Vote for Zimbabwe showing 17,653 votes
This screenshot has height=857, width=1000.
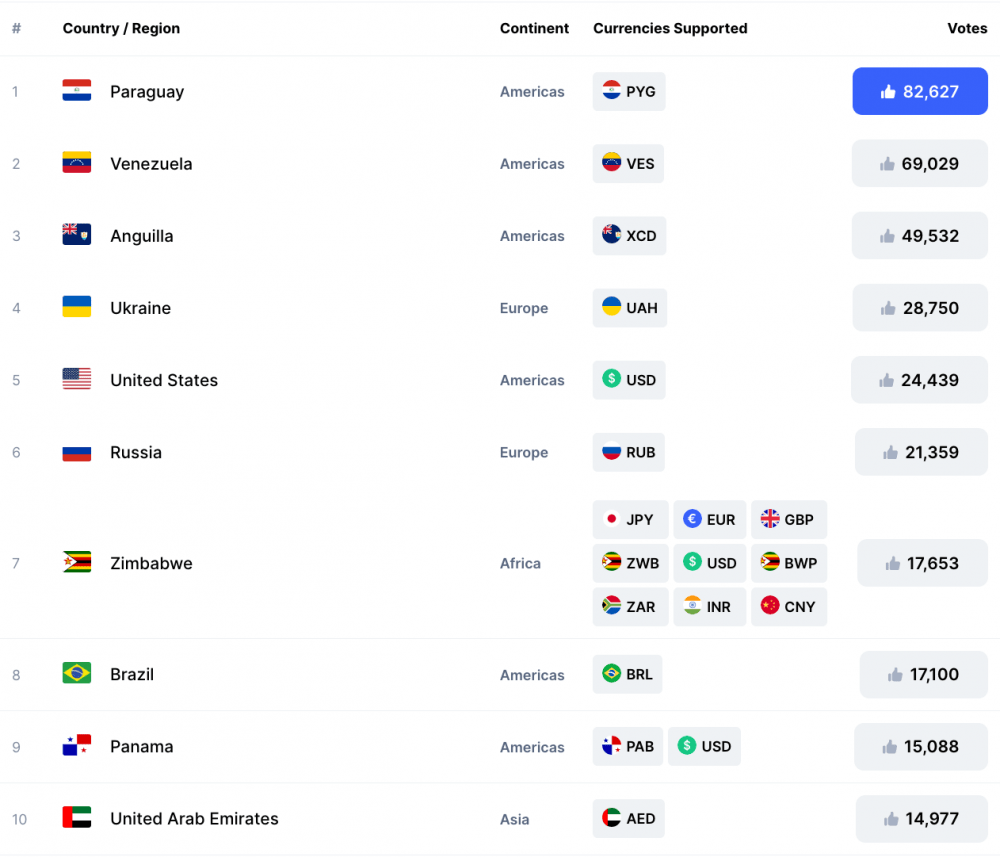pos(922,563)
